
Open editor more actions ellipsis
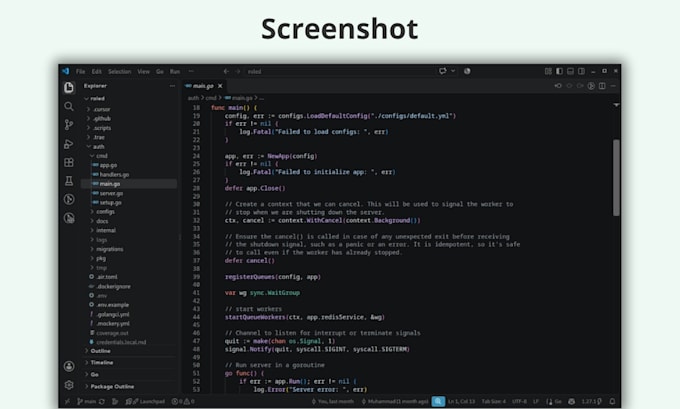[x=613, y=86]
